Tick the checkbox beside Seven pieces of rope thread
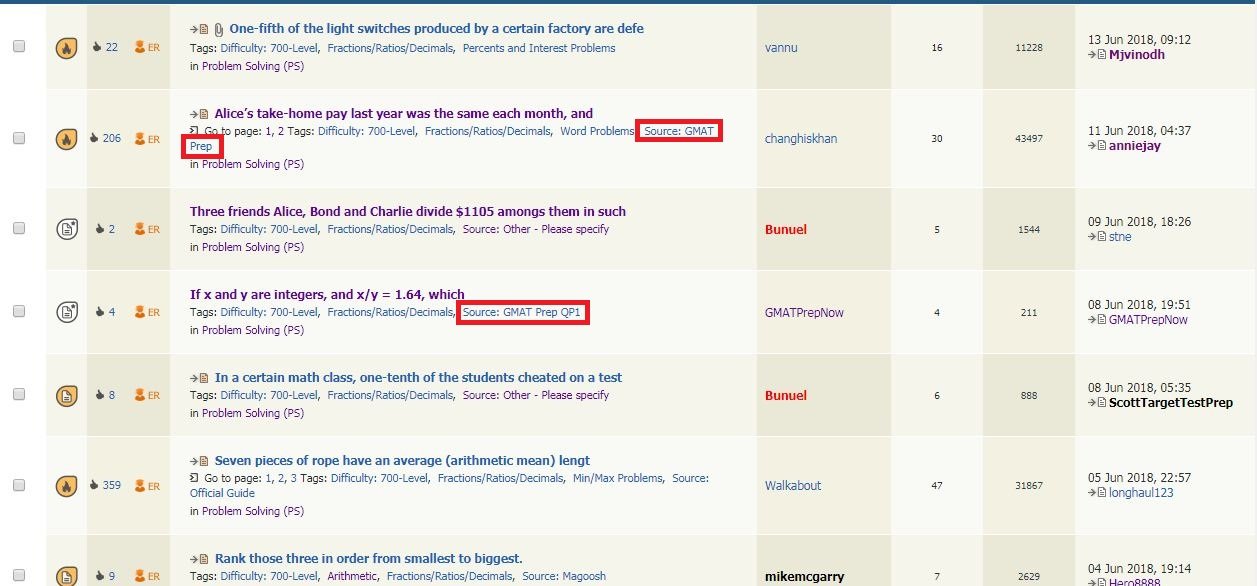The width and height of the screenshot is (1257, 586). coord(19,486)
